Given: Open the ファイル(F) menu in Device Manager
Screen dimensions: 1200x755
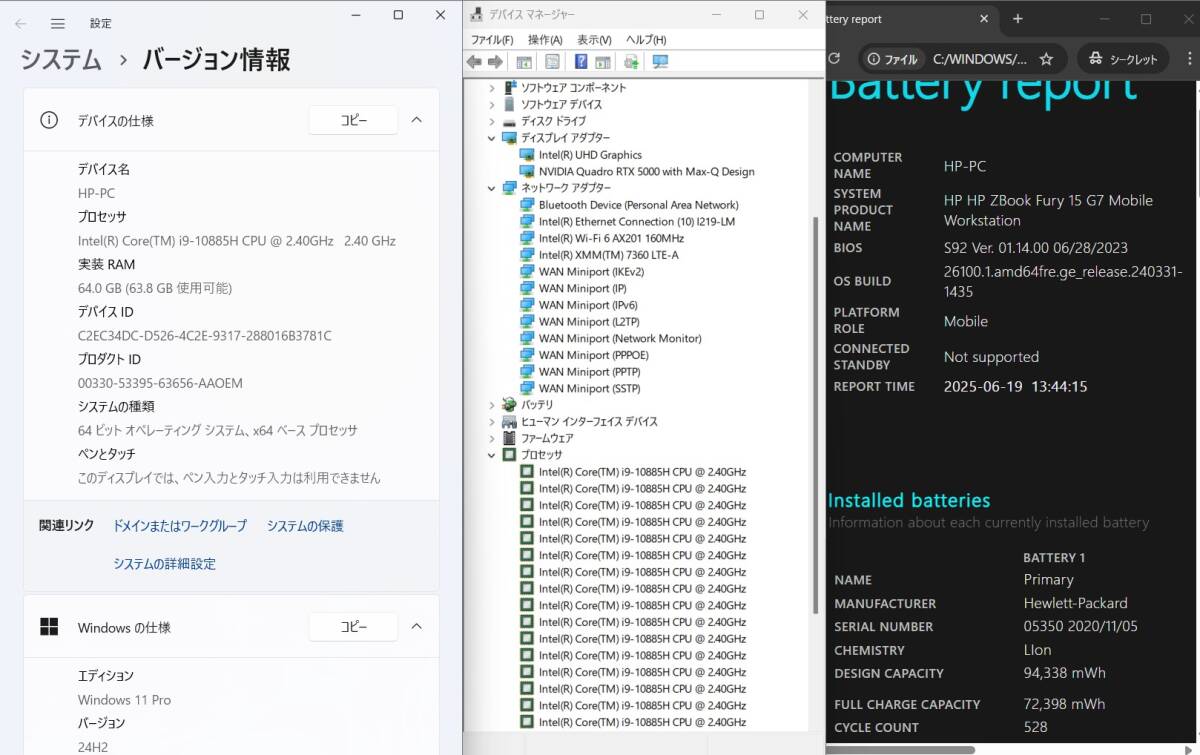Looking at the screenshot, I should tap(492, 40).
